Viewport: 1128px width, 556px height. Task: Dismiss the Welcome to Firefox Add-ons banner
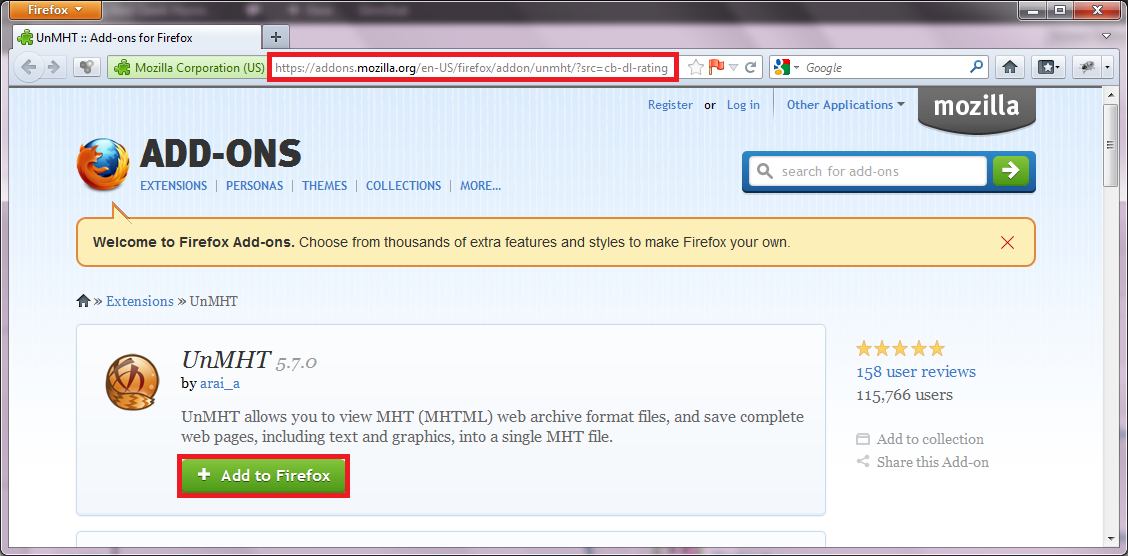point(1007,242)
